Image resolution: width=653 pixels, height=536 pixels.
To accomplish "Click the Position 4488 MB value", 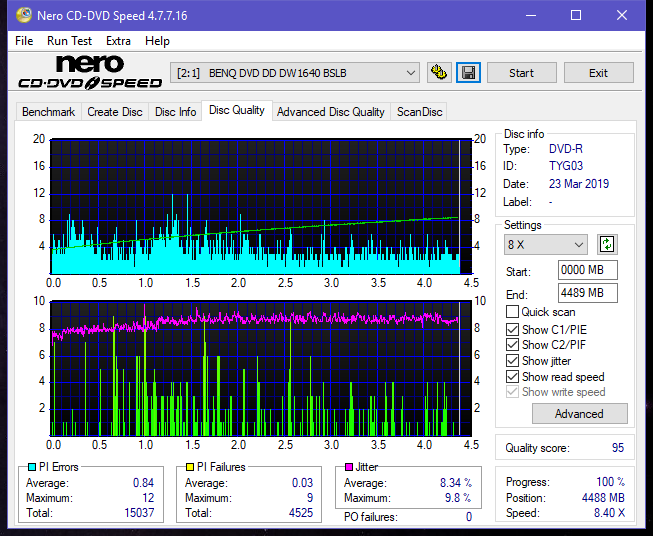I will click(x=603, y=498).
